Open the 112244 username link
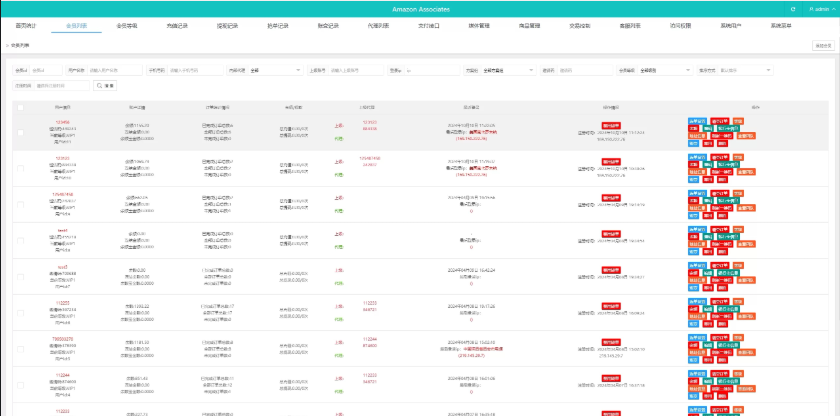 tap(63, 375)
